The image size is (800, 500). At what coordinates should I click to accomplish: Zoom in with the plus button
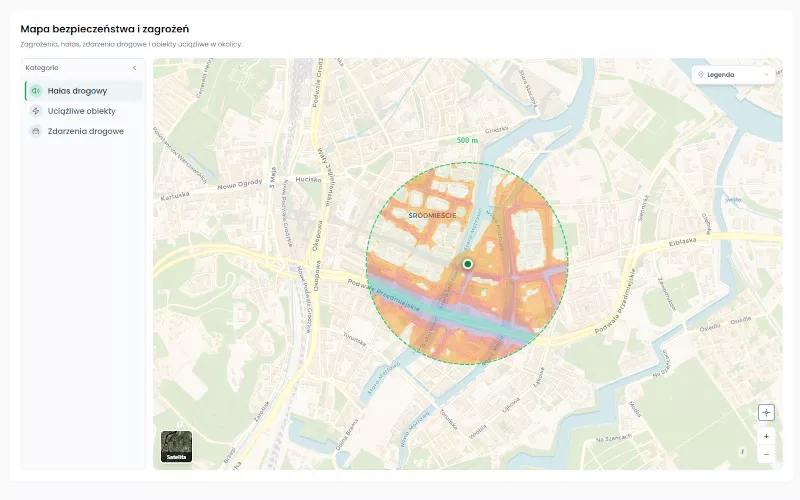pos(766,436)
